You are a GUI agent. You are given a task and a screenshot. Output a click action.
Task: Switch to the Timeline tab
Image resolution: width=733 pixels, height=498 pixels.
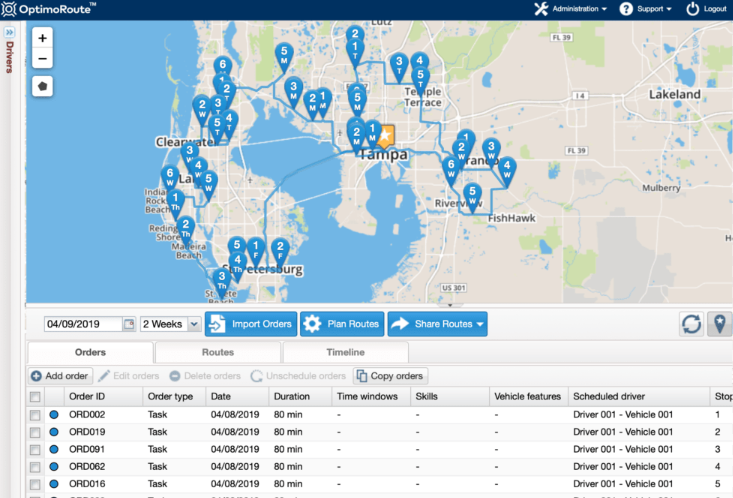point(345,352)
